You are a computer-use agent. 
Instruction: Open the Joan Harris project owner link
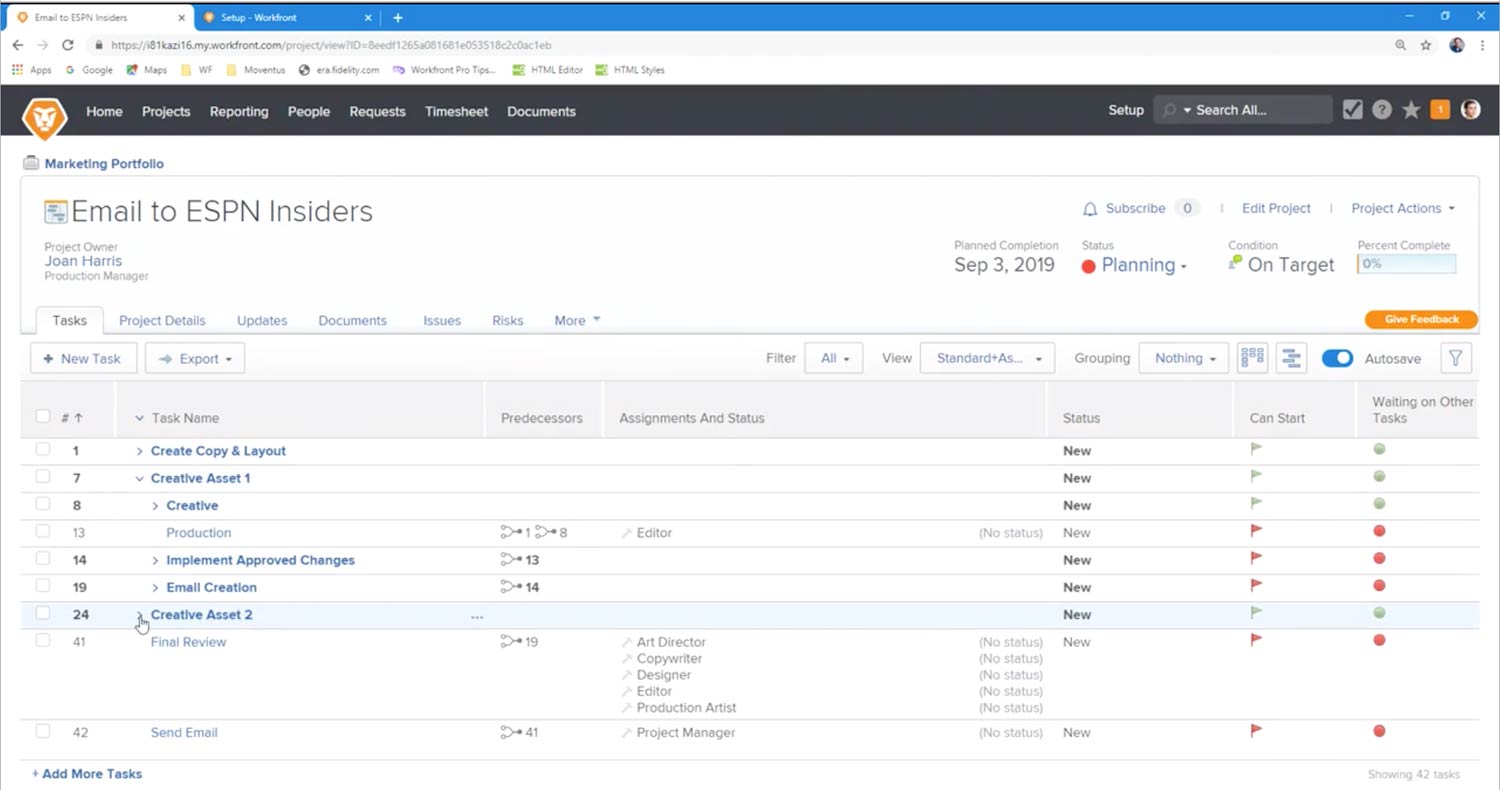point(83,261)
